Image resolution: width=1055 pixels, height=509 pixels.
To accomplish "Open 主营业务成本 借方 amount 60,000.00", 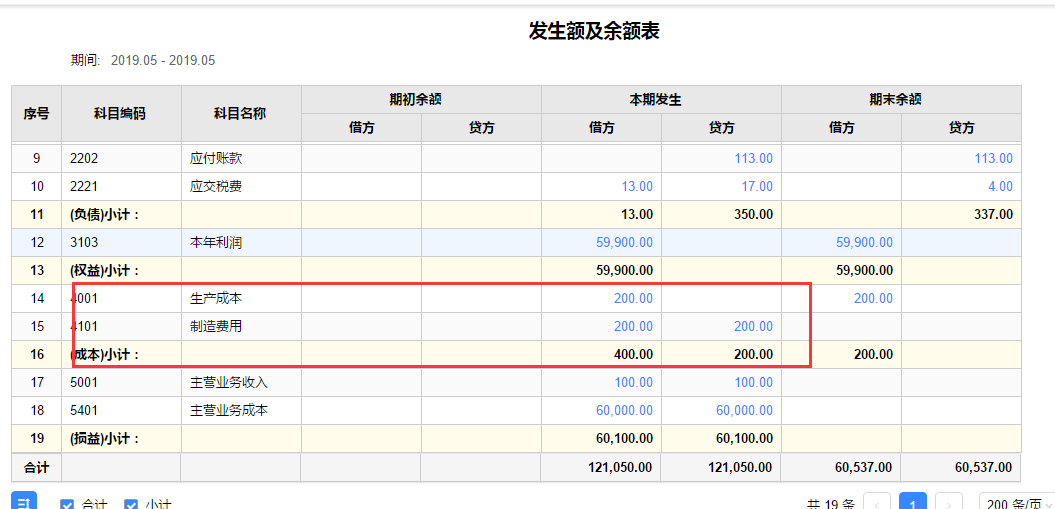I will coord(624,411).
